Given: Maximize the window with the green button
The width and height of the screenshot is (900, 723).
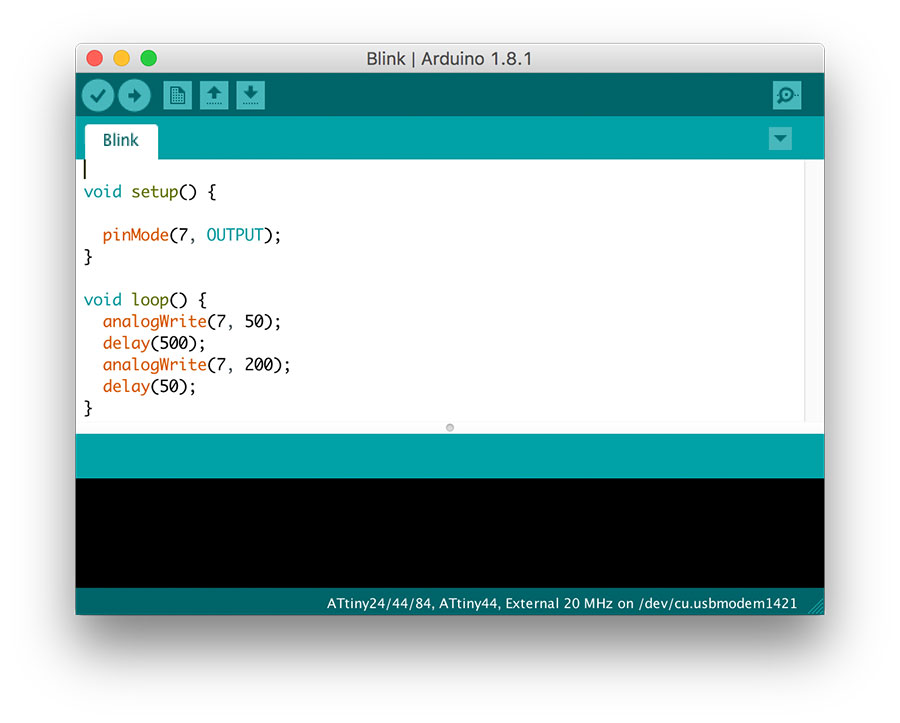Looking at the screenshot, I should (149, 58).
